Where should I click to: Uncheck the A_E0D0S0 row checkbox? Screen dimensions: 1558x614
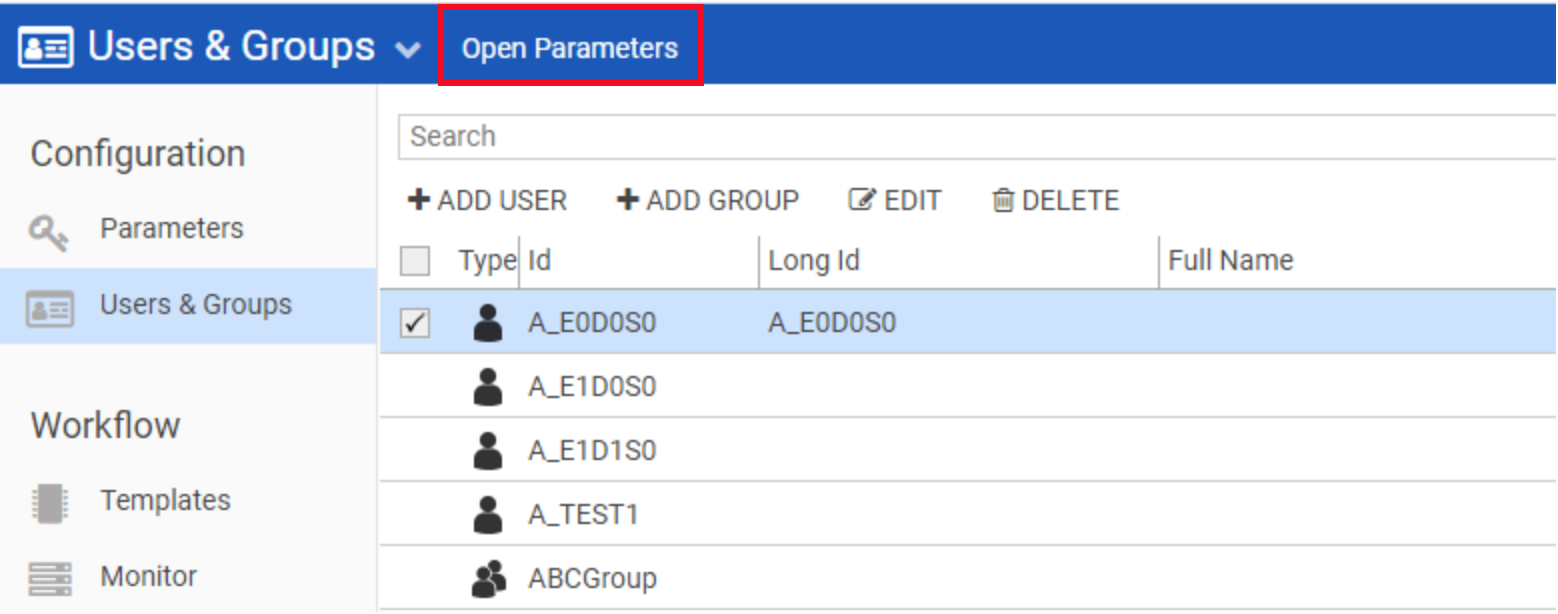pyautogui.click(x=415, y=323)
